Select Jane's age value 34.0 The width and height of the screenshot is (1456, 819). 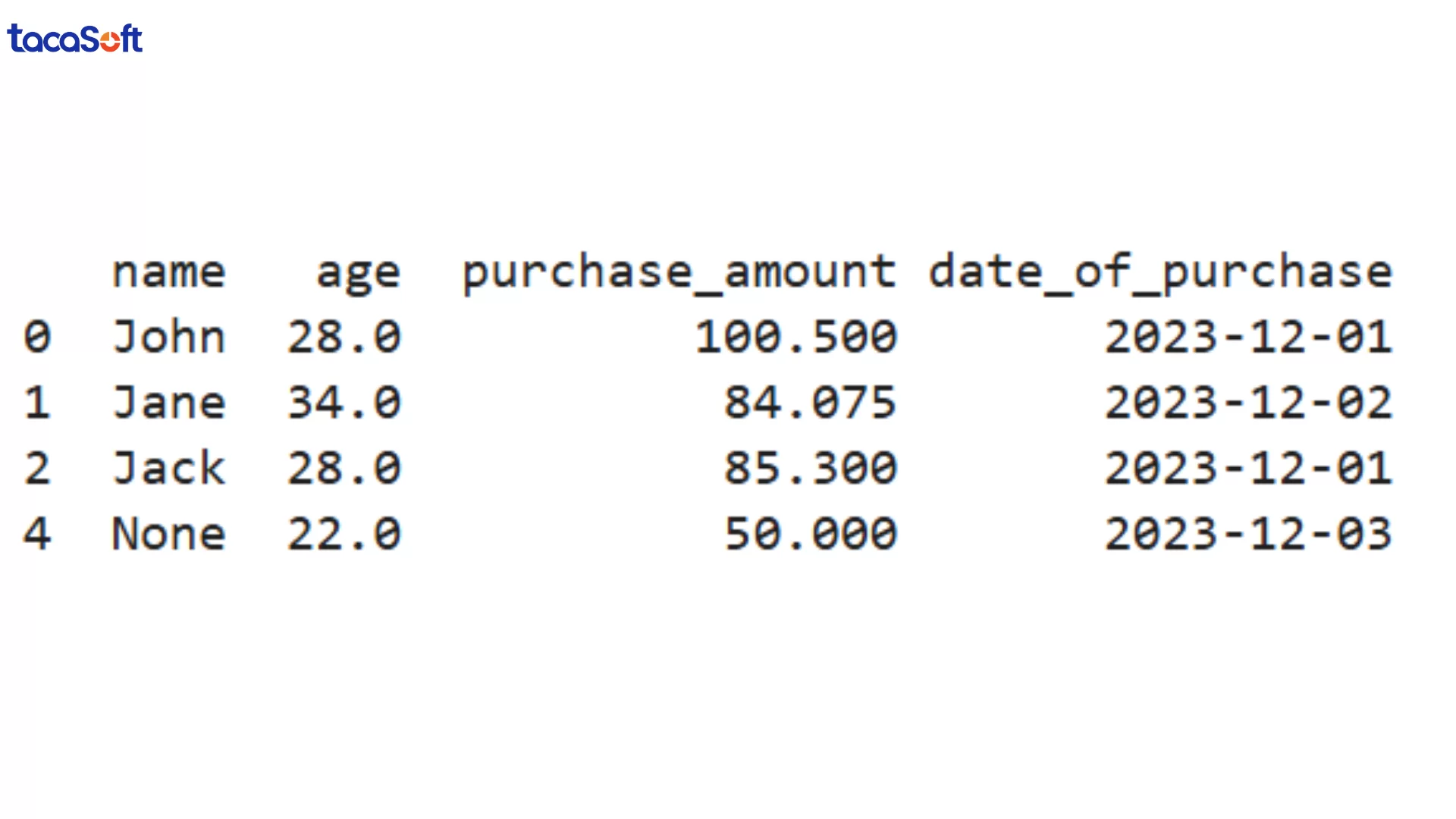[x=344, y=403]
